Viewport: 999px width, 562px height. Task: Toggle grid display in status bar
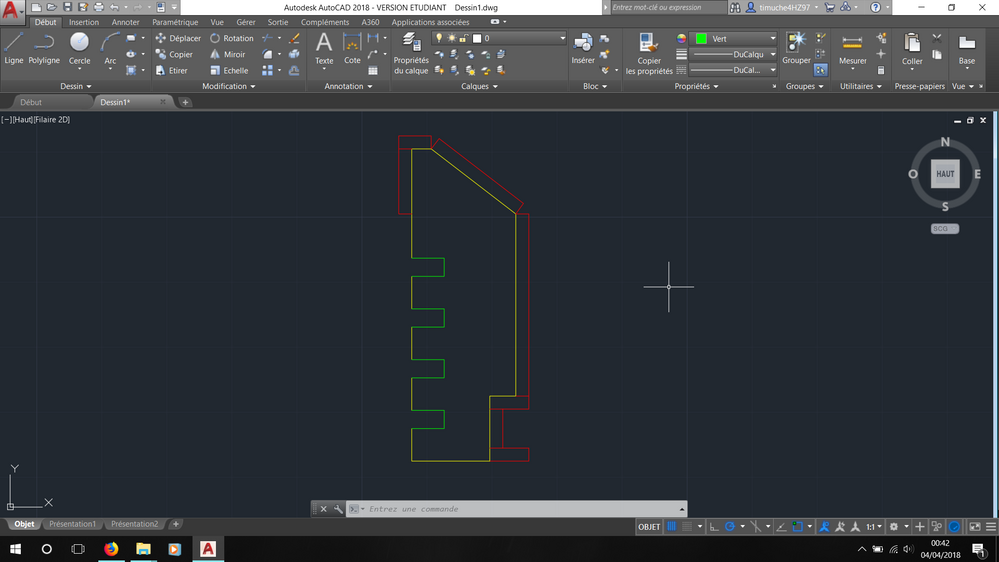[x=672, y=526]
